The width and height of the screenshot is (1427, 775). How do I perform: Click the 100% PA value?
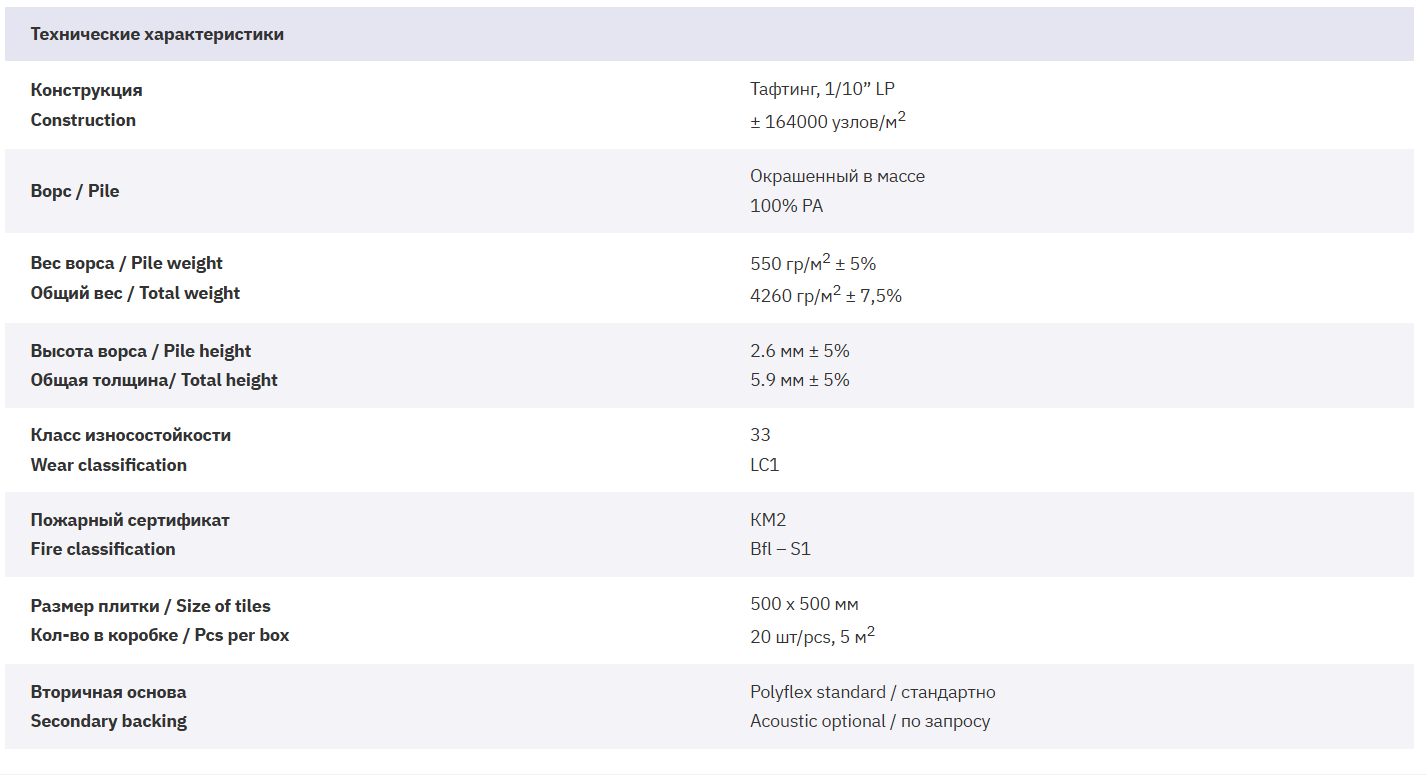tap(787, 206)
